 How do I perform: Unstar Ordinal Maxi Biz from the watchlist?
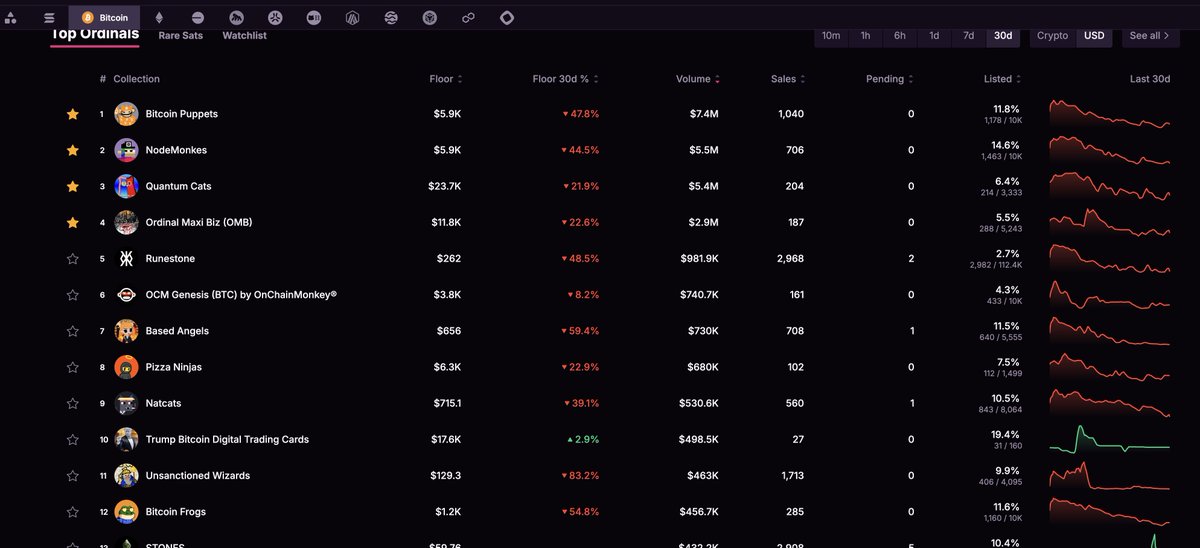pyautogui.click(x=72, y=222)
